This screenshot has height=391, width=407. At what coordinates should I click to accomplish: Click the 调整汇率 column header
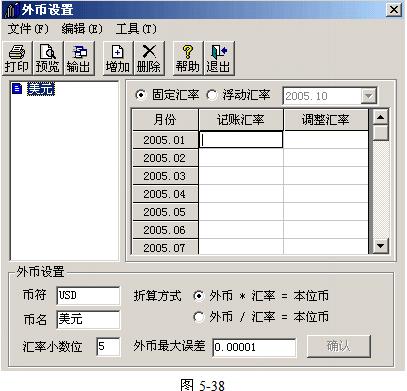click(326, 120)
